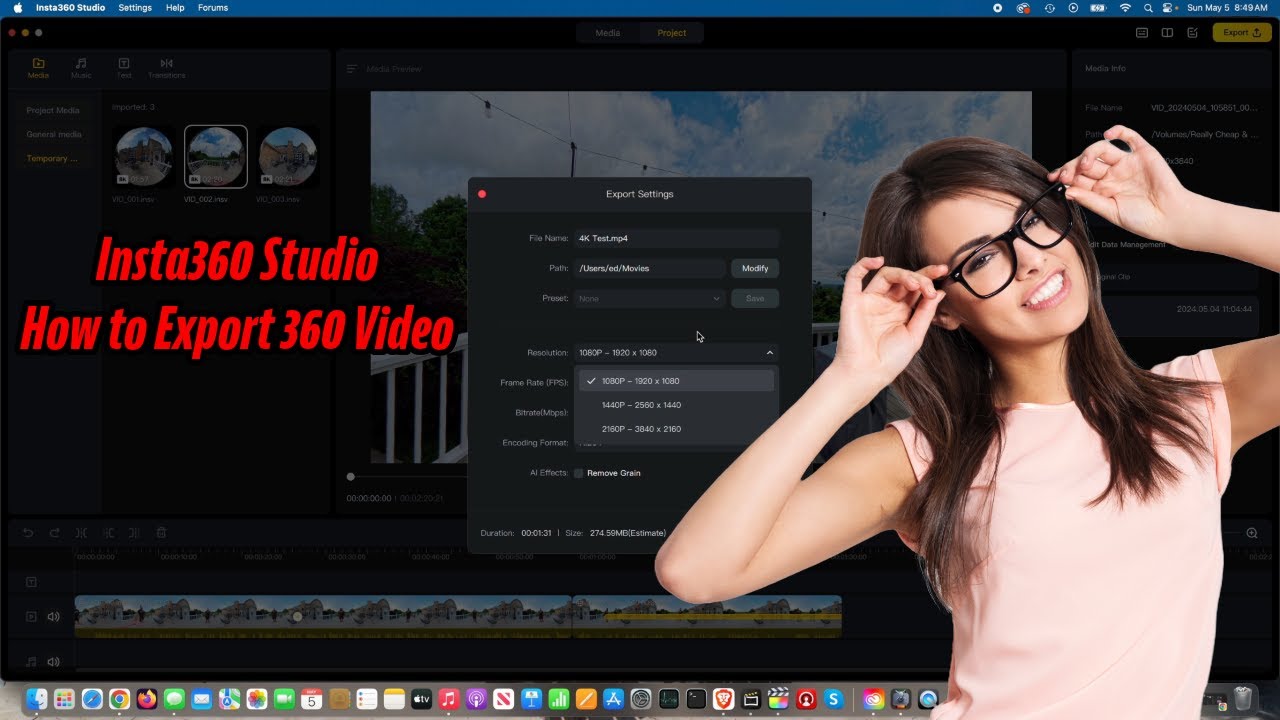Image resolution: width=1280 pixels, height=720 pixels.
Task: Open the Insta360 Studio menu
Action: pyautogui.click(x=69, y=7)
